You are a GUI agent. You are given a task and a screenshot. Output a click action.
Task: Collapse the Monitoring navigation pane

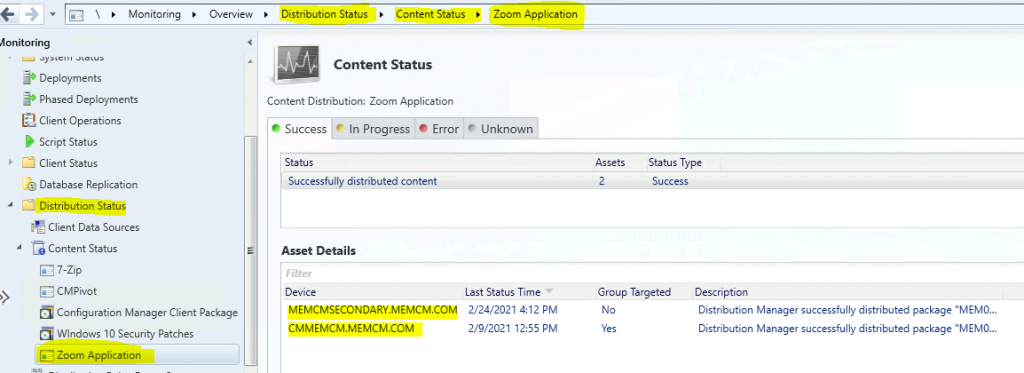click(x=249, y=42)
